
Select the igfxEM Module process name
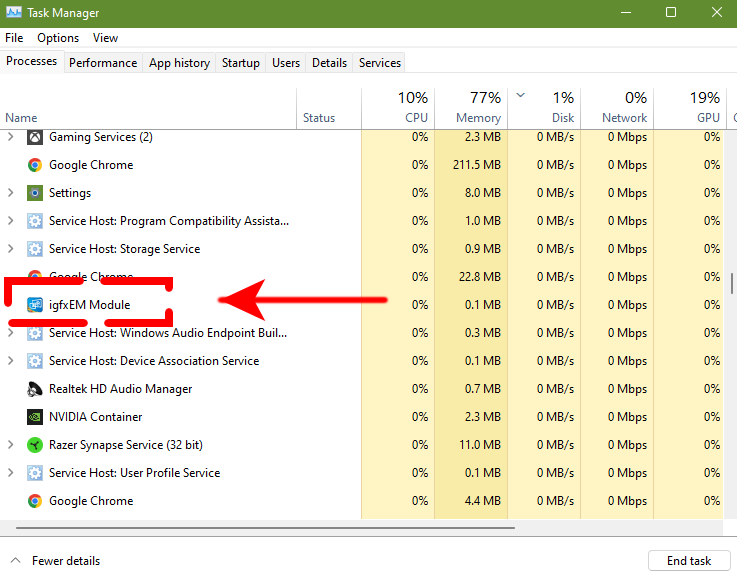[89, 305]
